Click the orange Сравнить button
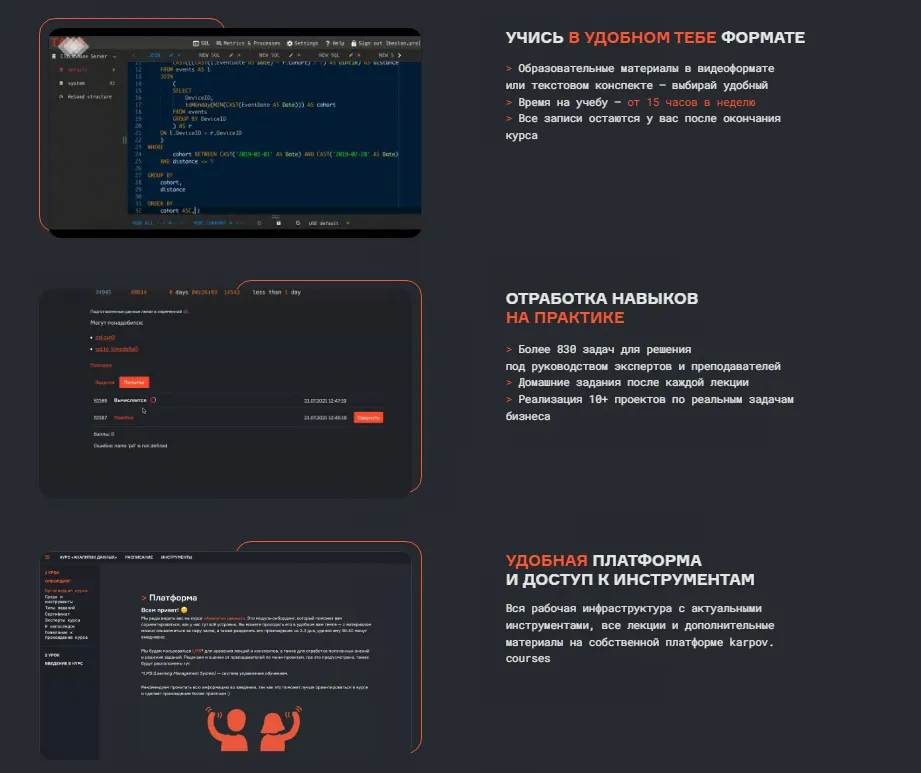 [x=368, y=417]
